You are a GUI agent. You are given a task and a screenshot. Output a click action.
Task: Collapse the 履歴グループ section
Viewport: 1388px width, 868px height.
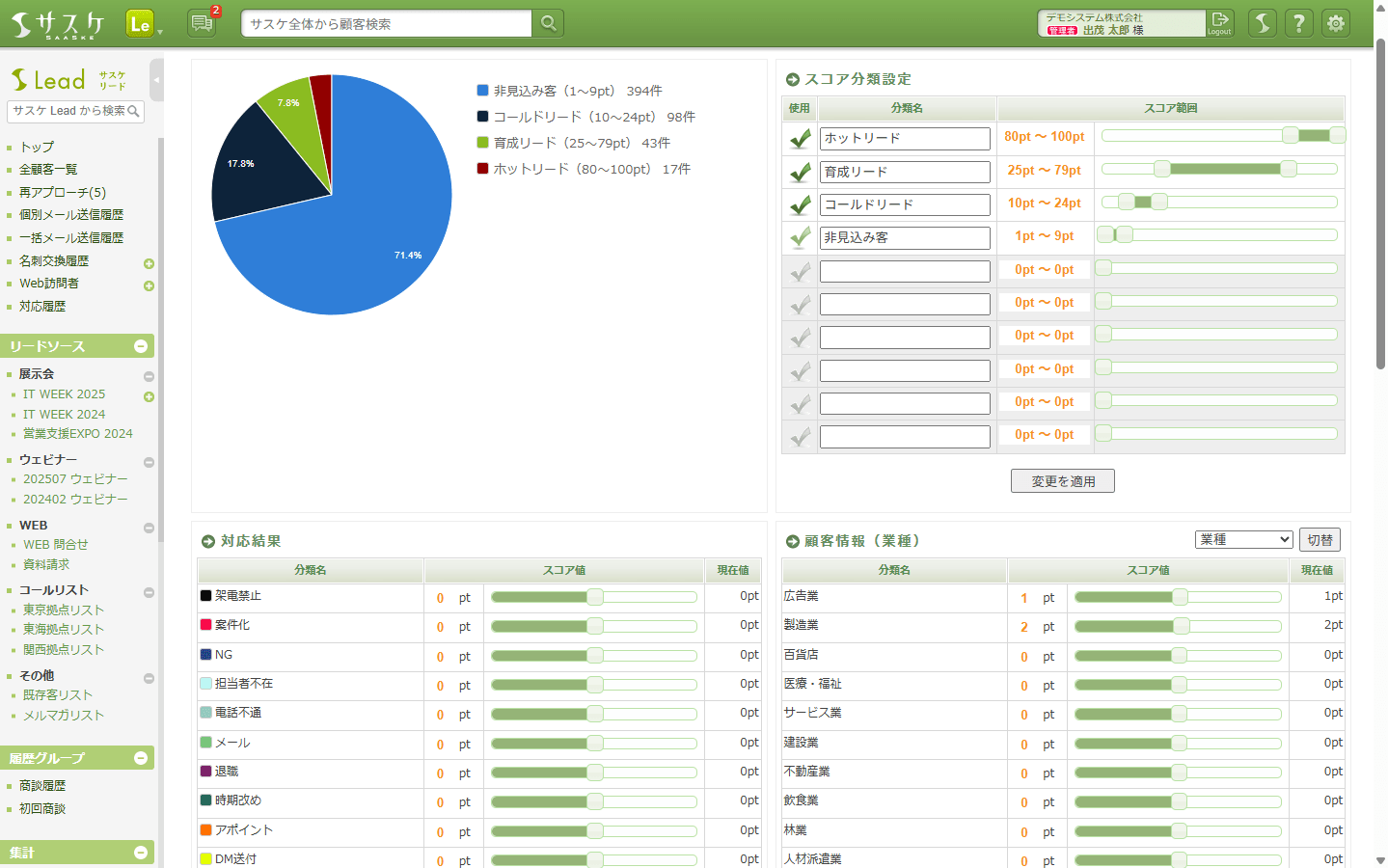[x=141, y=758]
